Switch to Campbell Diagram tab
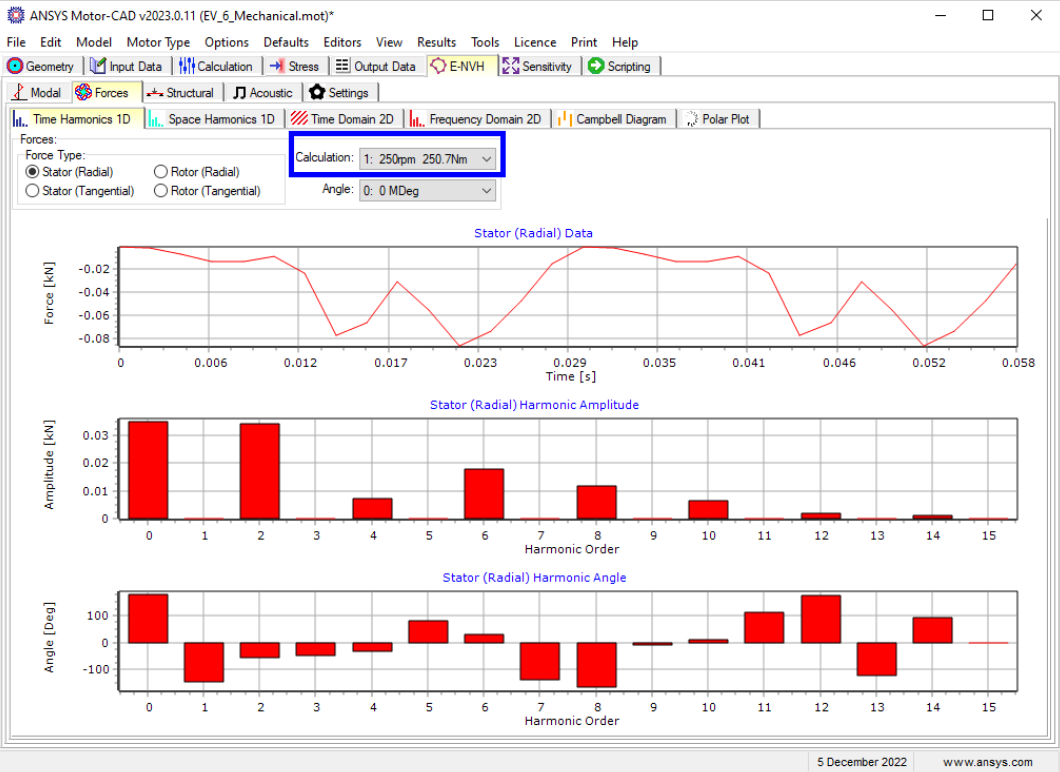 click(x=613, y=120)
